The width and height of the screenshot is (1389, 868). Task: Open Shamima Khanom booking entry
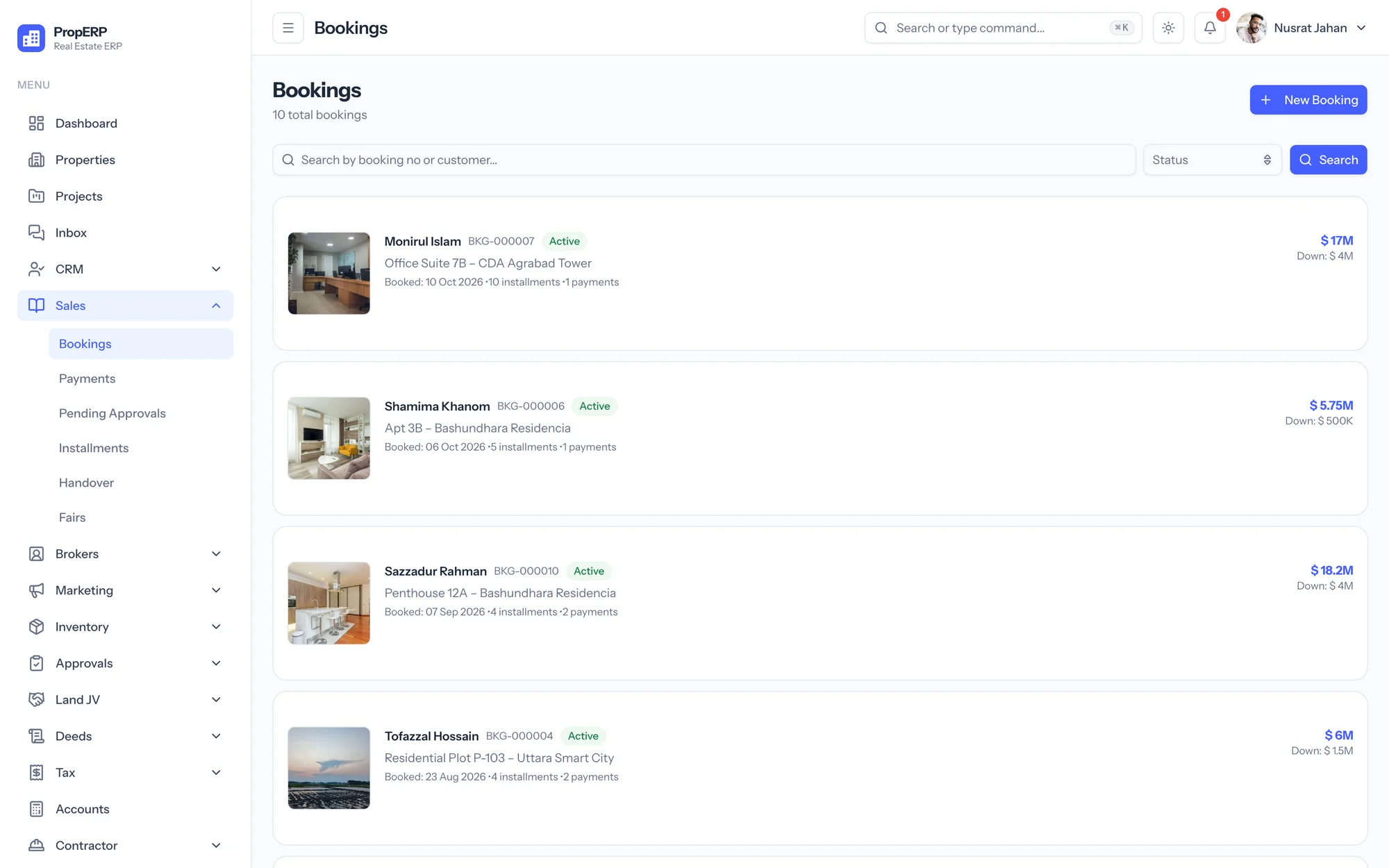click(820, 438)
